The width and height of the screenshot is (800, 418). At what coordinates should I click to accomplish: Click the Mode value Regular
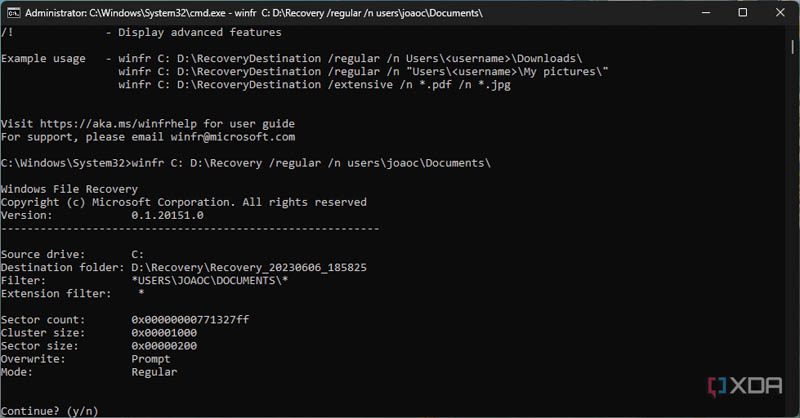(x=154, y=372)
